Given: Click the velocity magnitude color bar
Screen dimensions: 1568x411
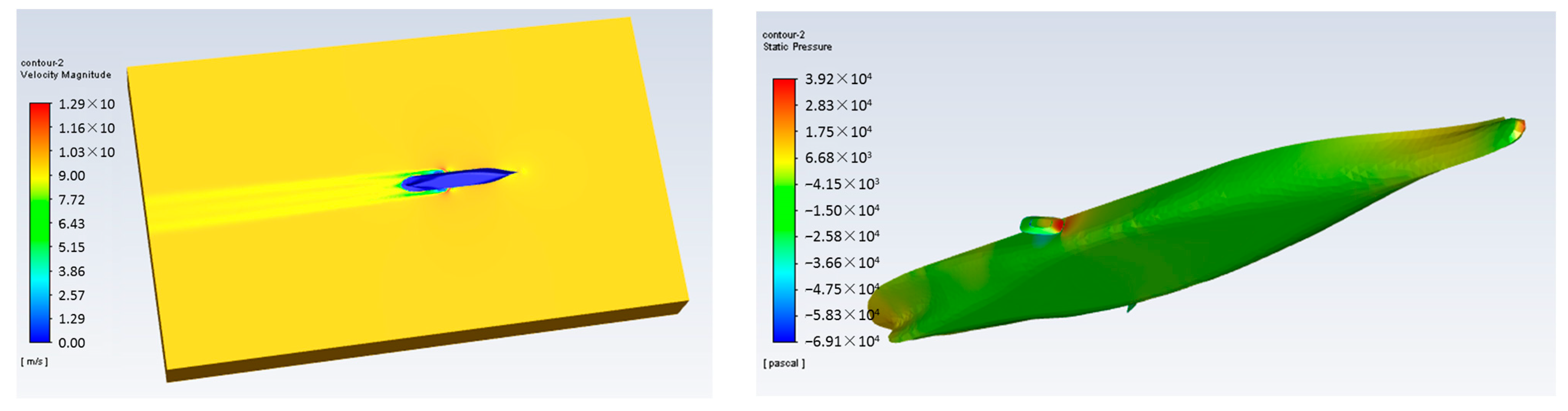Looking at the screenshot, I should click(x=39, y=222).
